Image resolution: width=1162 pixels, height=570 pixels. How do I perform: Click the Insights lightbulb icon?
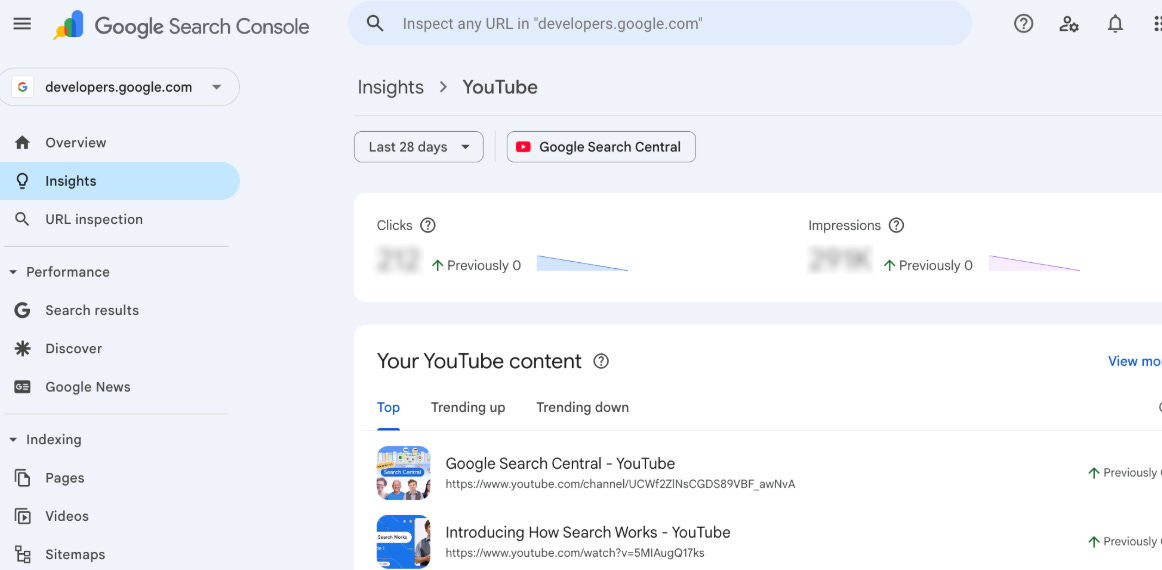coord(22,181)
